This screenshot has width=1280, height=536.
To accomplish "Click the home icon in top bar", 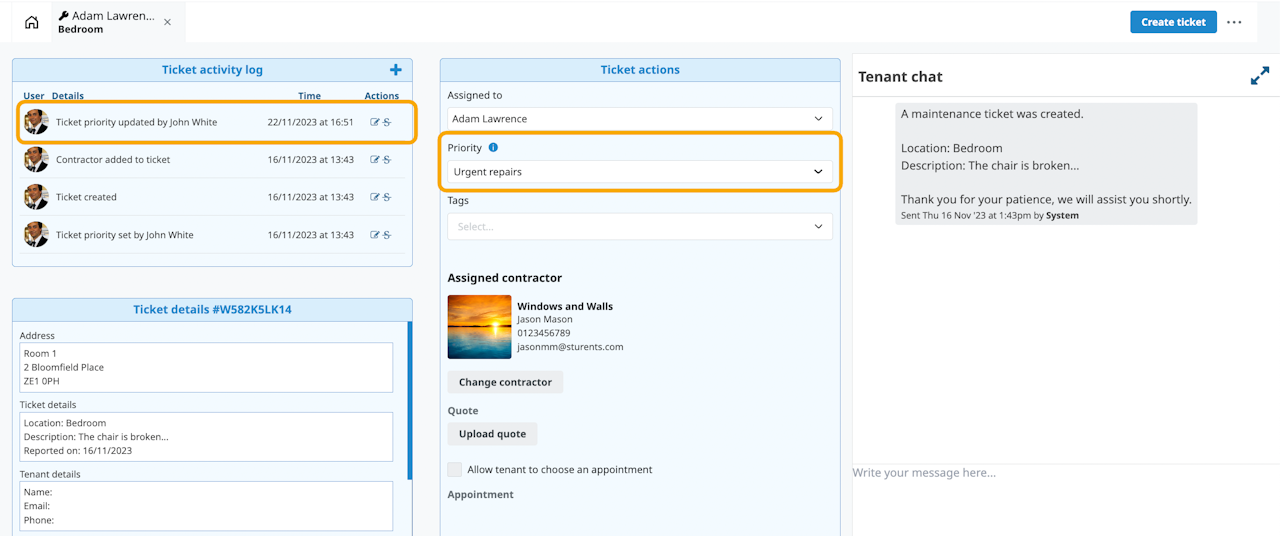I will click(x=32, y=22).
